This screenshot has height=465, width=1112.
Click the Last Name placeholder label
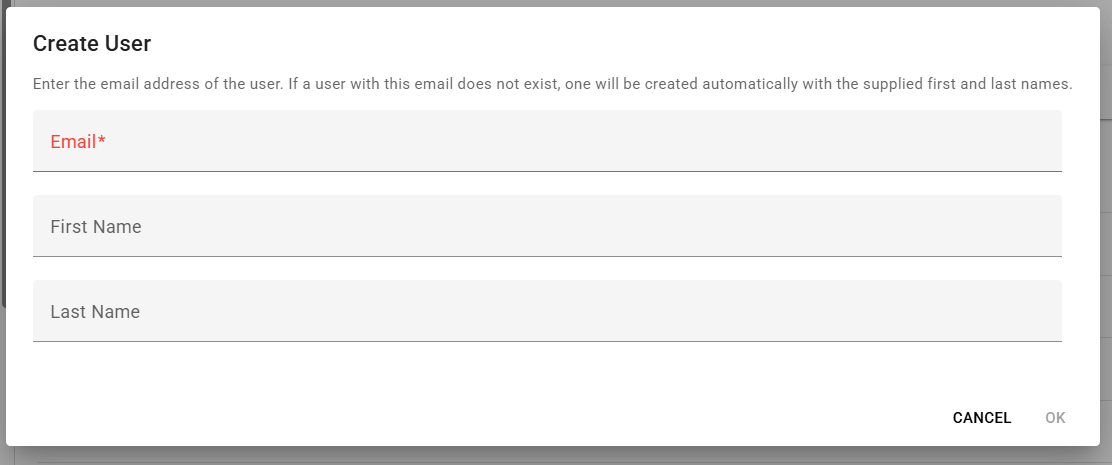coord(95,312)
